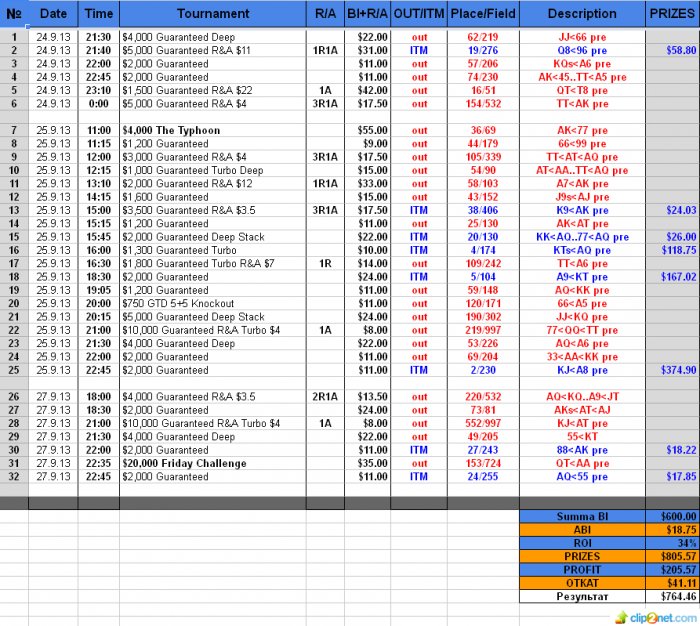Image resolution: width=700 pixels, height=626 pixels.
Task: Select row number 32
Action: pyautogui.click(x=14, y=477)
